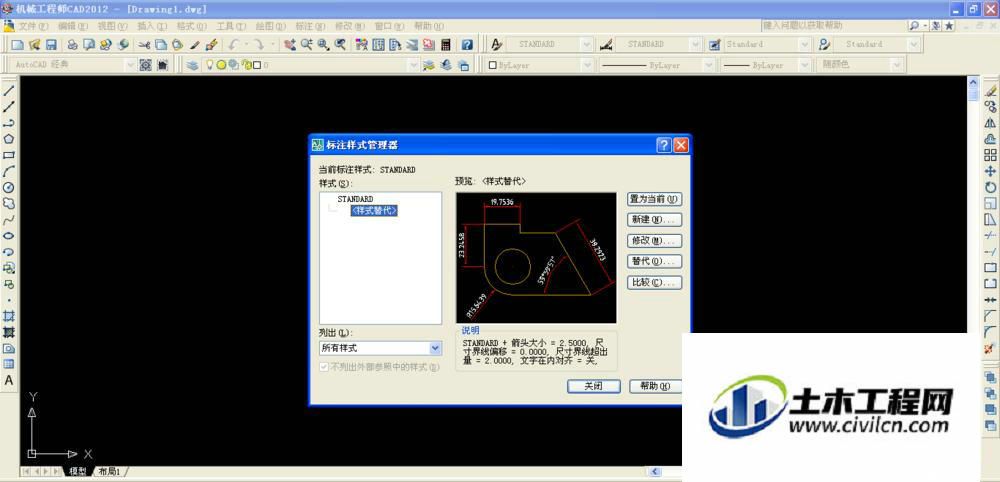This screenshot has width=1000, height=482.
Task: Toggle the layer freeze sun icon
Action: [221, 65]
